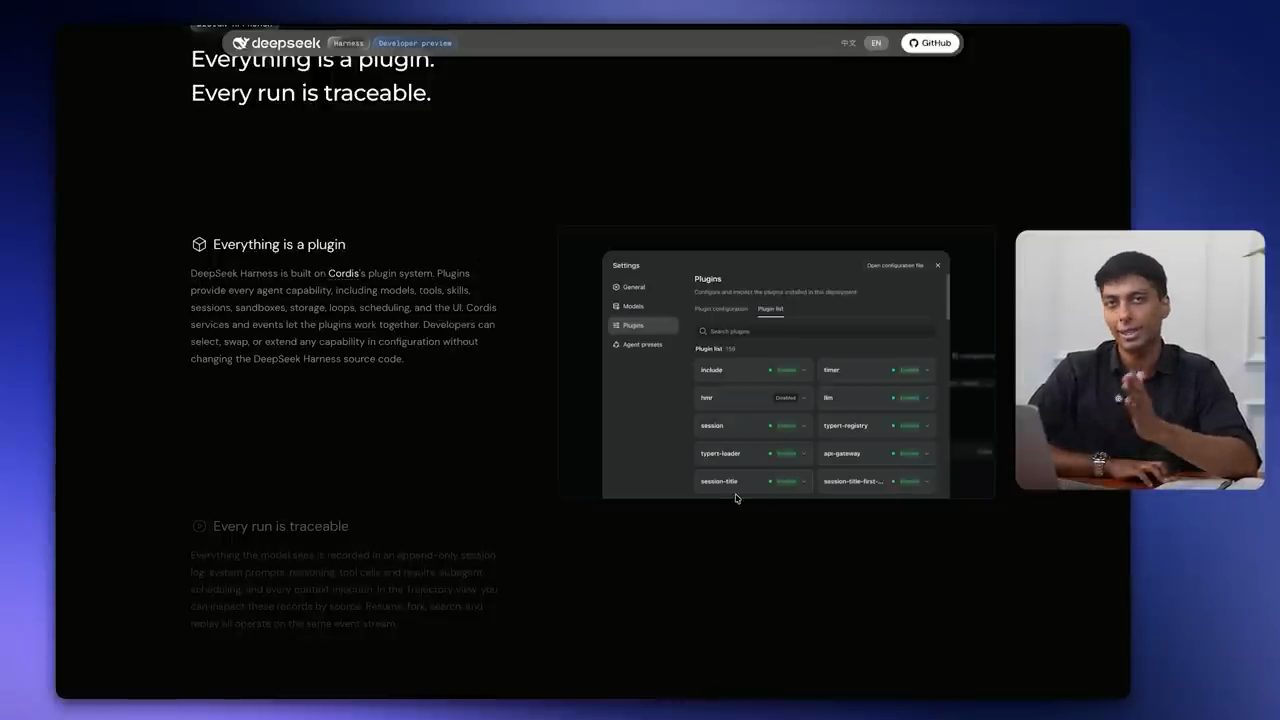Switch to the Plugin configuration tab
Viewport: 1280px width, 720px height.
point(721,309)
